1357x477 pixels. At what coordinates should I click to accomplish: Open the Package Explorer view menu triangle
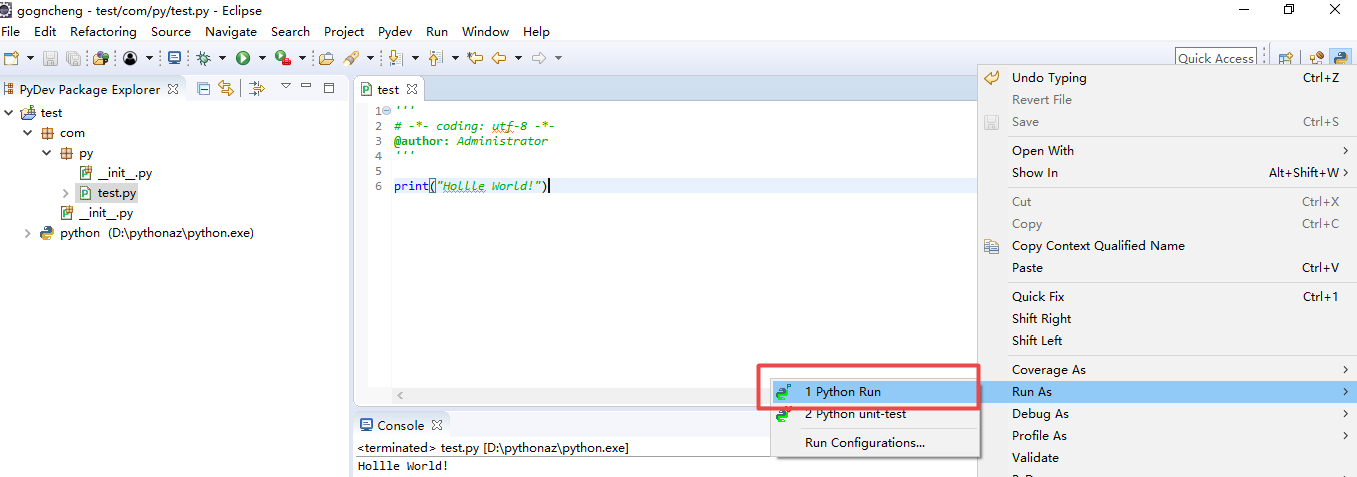point(285,86)
